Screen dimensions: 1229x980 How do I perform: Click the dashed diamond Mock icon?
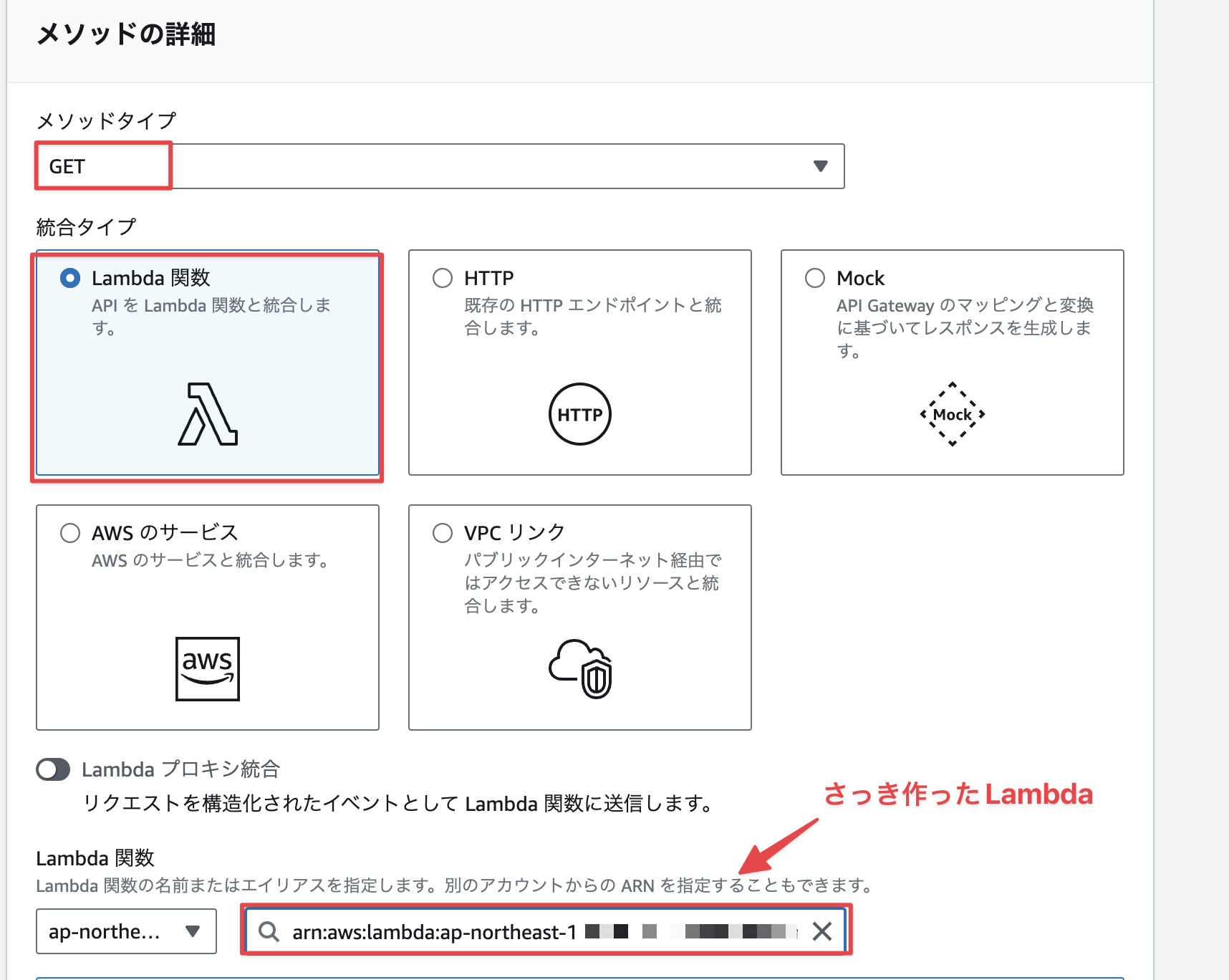(953, 414)
